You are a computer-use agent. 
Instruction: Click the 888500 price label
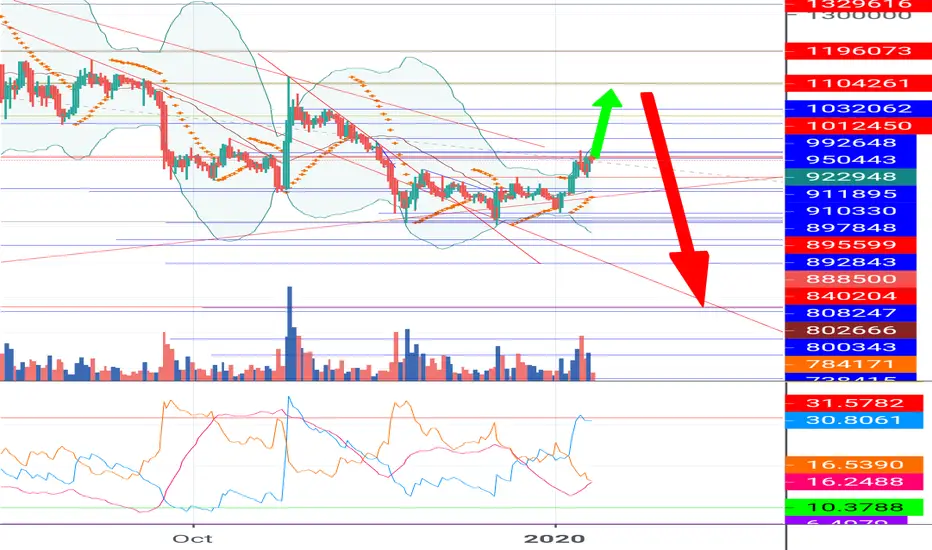pos(851,279)
